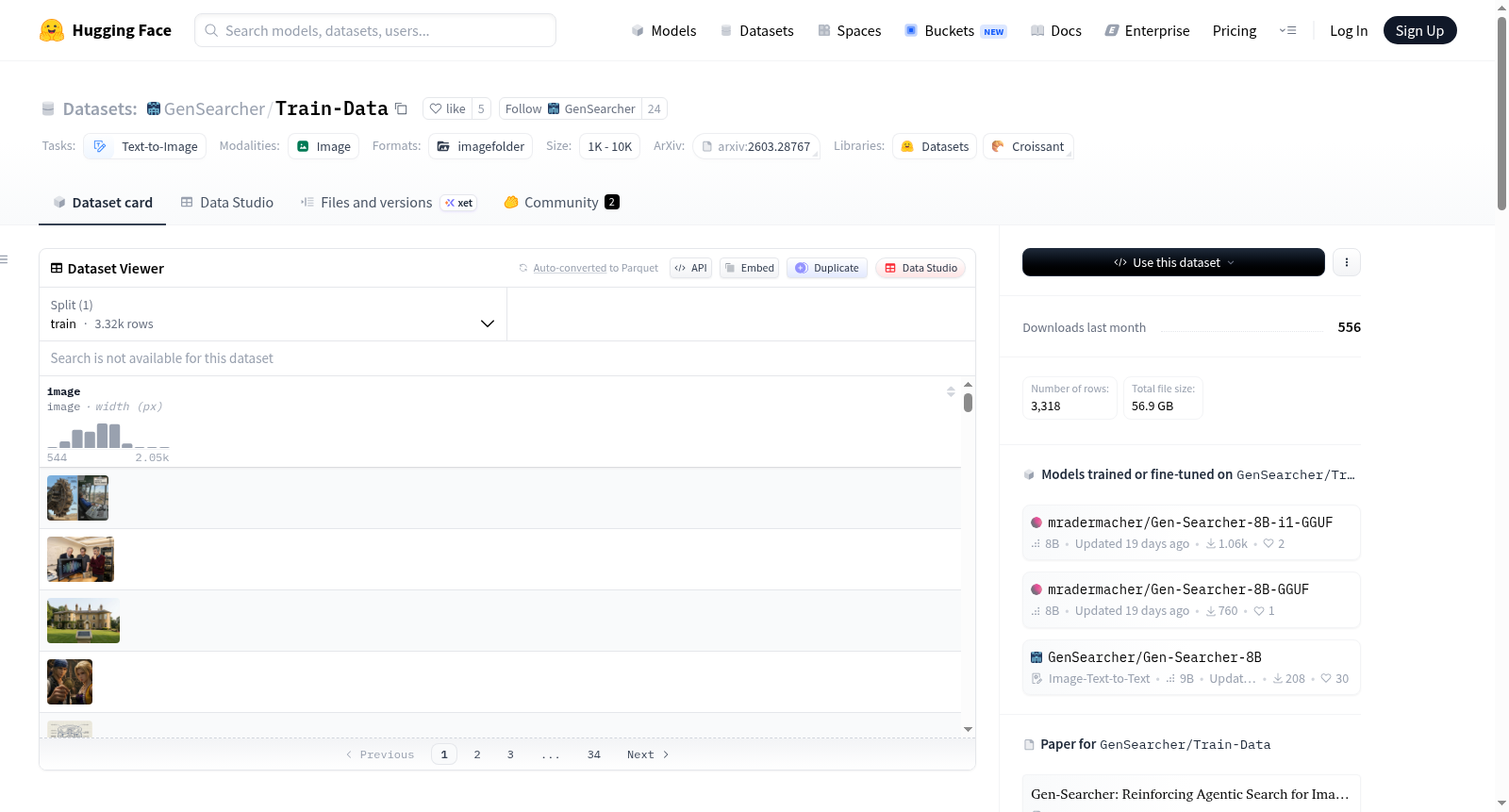The width and height of the screenshot is (1509, 812).
Task: Click the image width histogram
Action: 108,436
